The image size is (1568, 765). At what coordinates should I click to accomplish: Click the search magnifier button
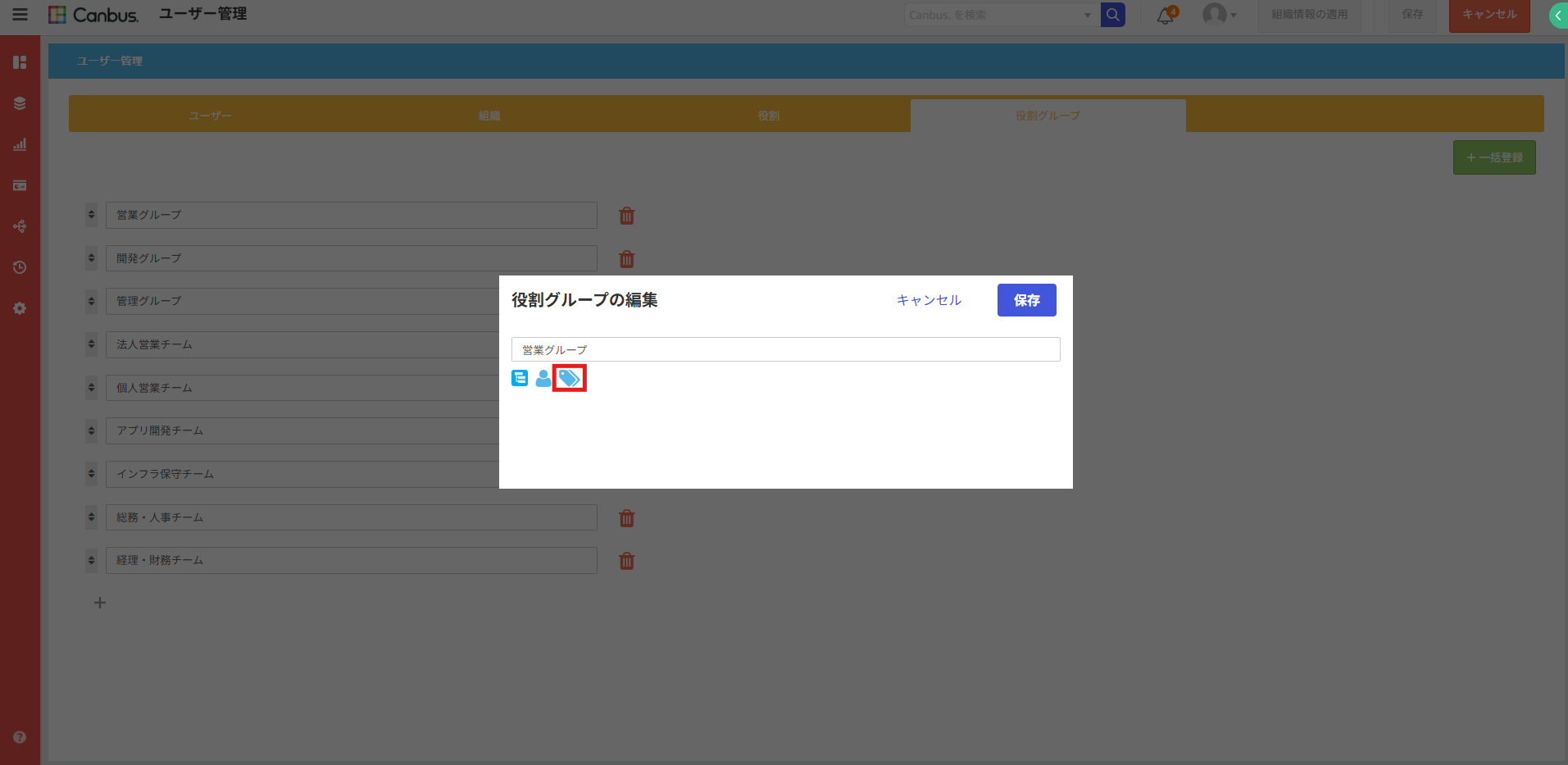coord(1112,15)
